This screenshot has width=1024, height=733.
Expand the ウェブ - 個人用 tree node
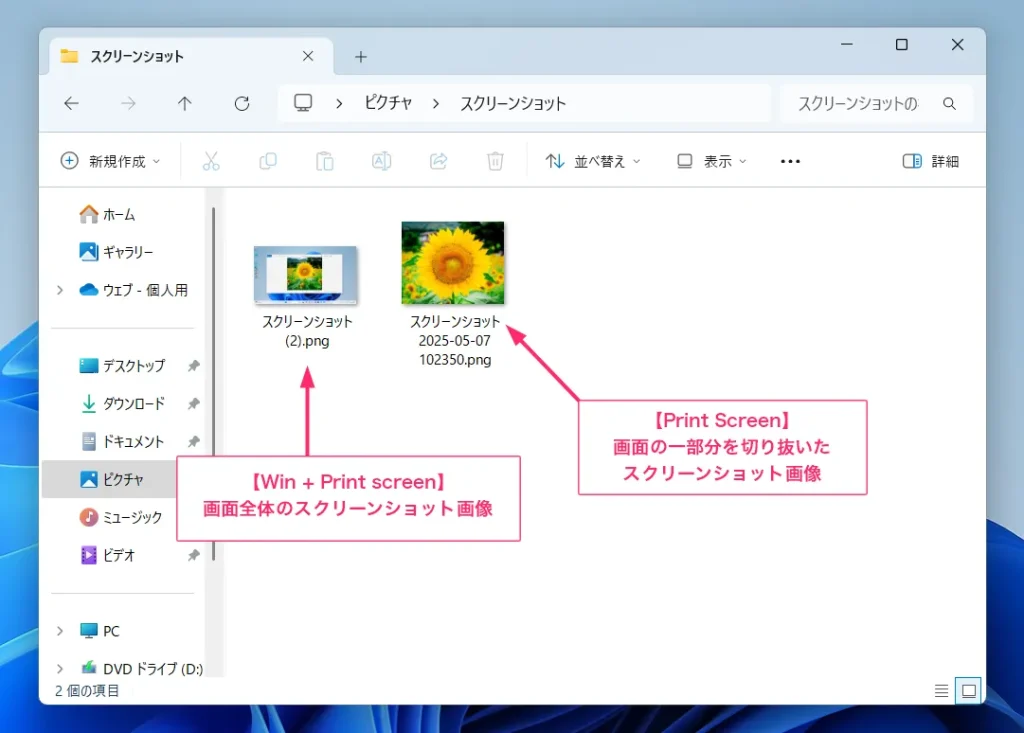[x=60, y=289]
